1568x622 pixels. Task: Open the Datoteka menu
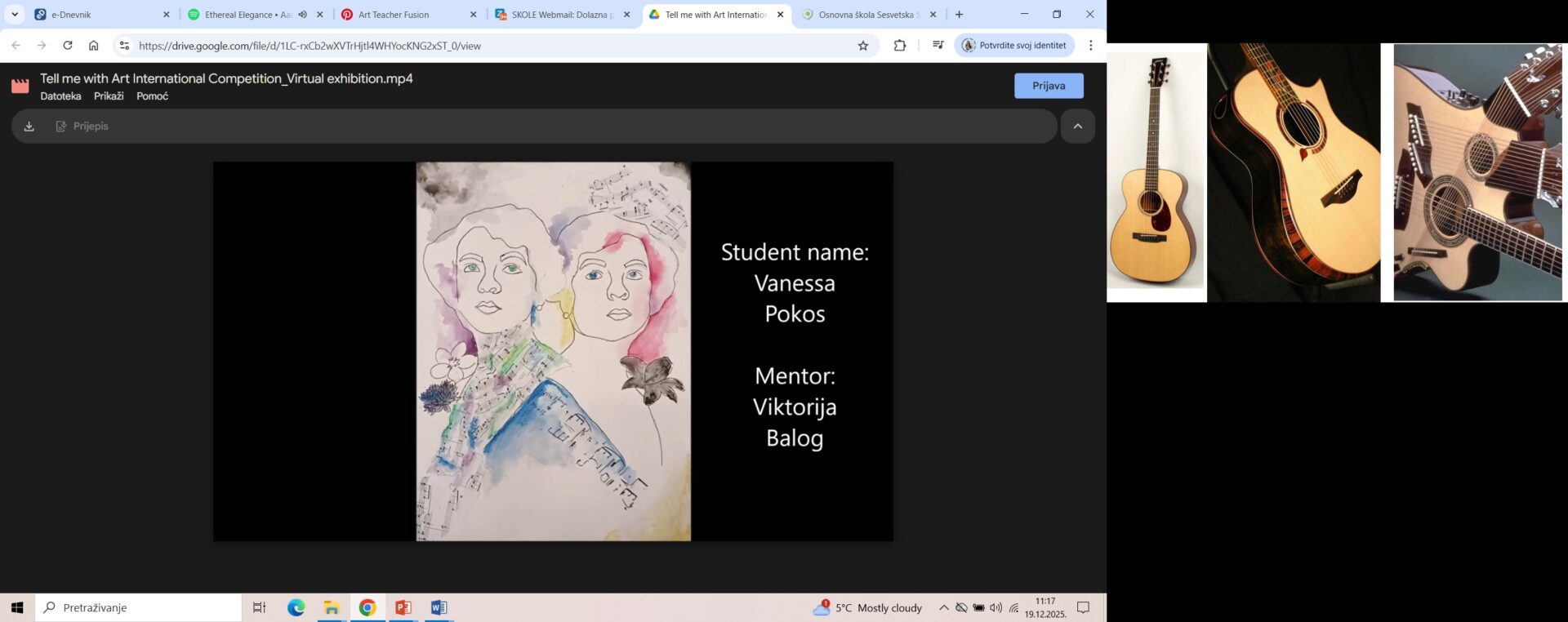pyautogui.click(x=60, y=96)
